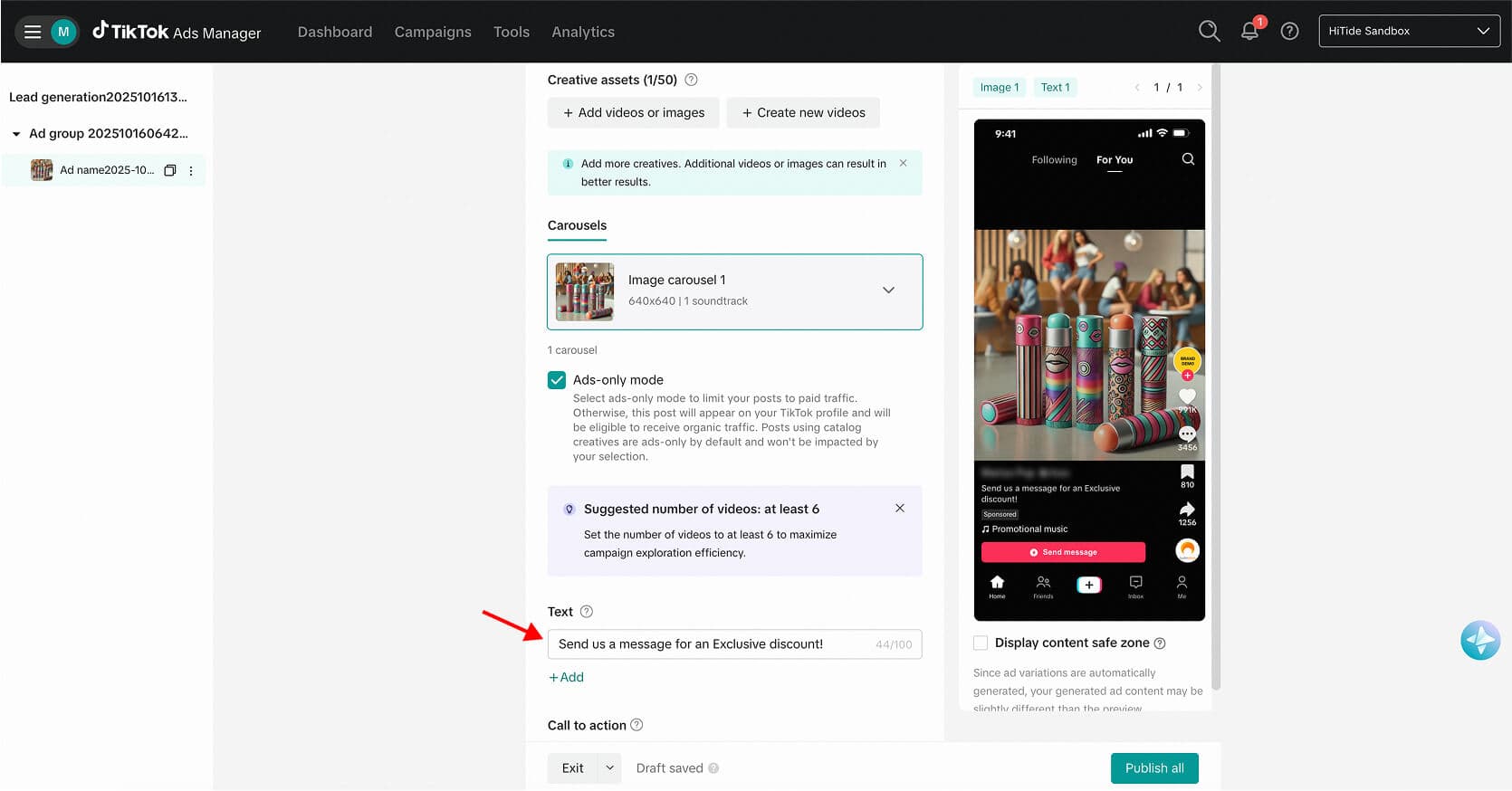Click the Creative assets help icon
This screenshot has width=1512, height=791.
coord(691,80)
